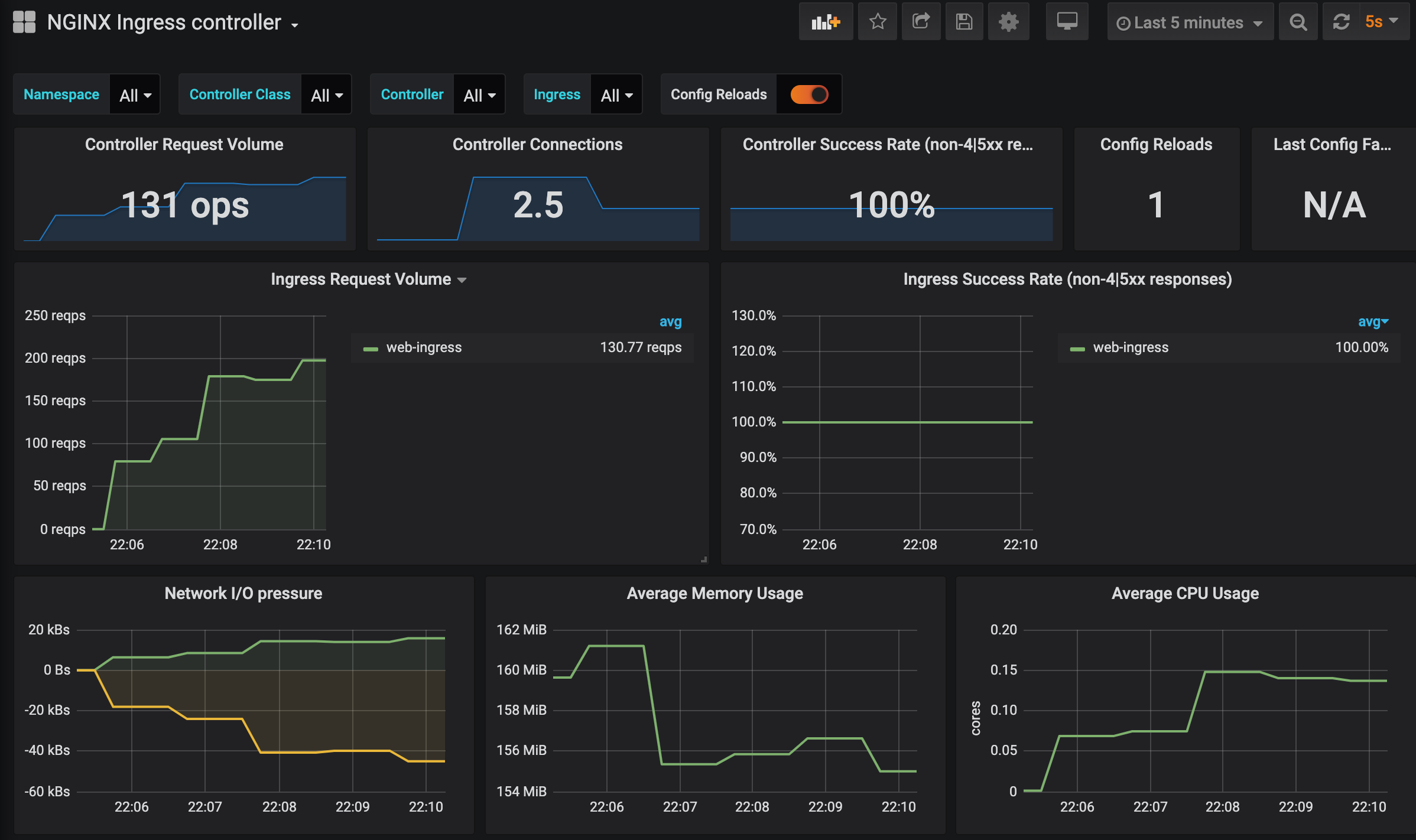Image resolution: width=1416 pixels, height=840 pixels.
Task: Save the dashboard with floppy icon
Action: point(964,22)
